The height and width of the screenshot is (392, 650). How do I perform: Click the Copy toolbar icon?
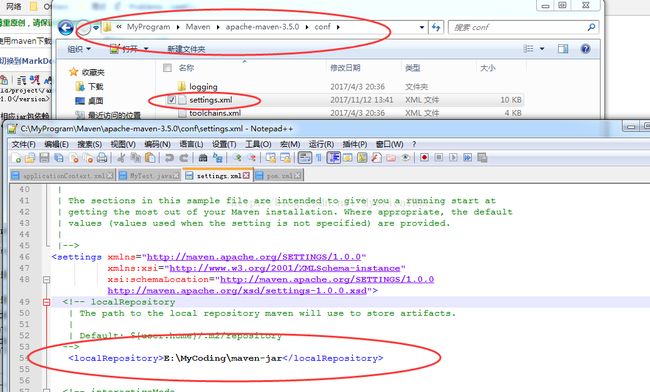click(x=136, y=158)
